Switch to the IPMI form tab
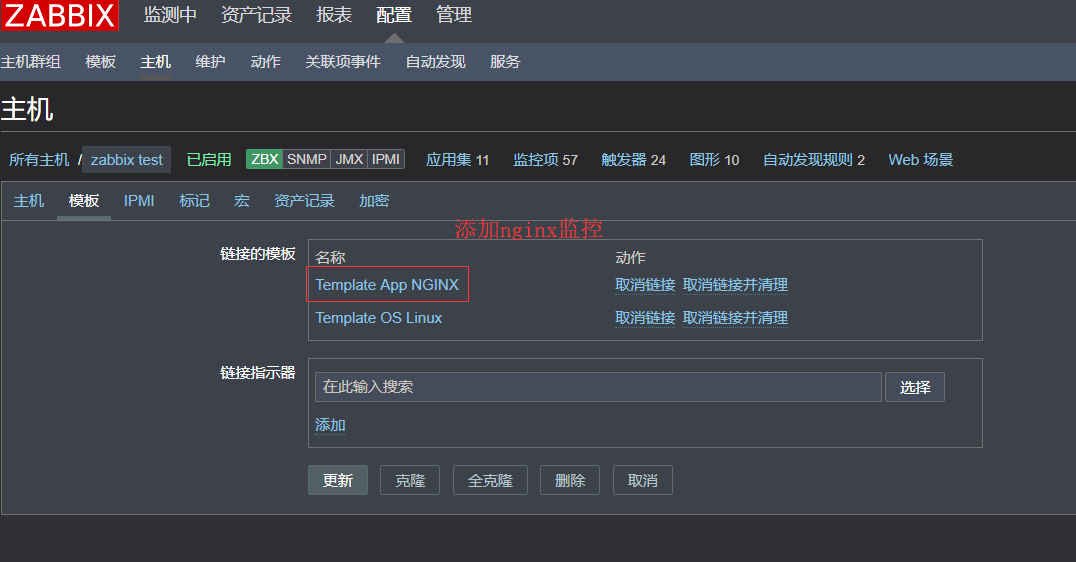The image size is (1076, 562). pos(139,201)
